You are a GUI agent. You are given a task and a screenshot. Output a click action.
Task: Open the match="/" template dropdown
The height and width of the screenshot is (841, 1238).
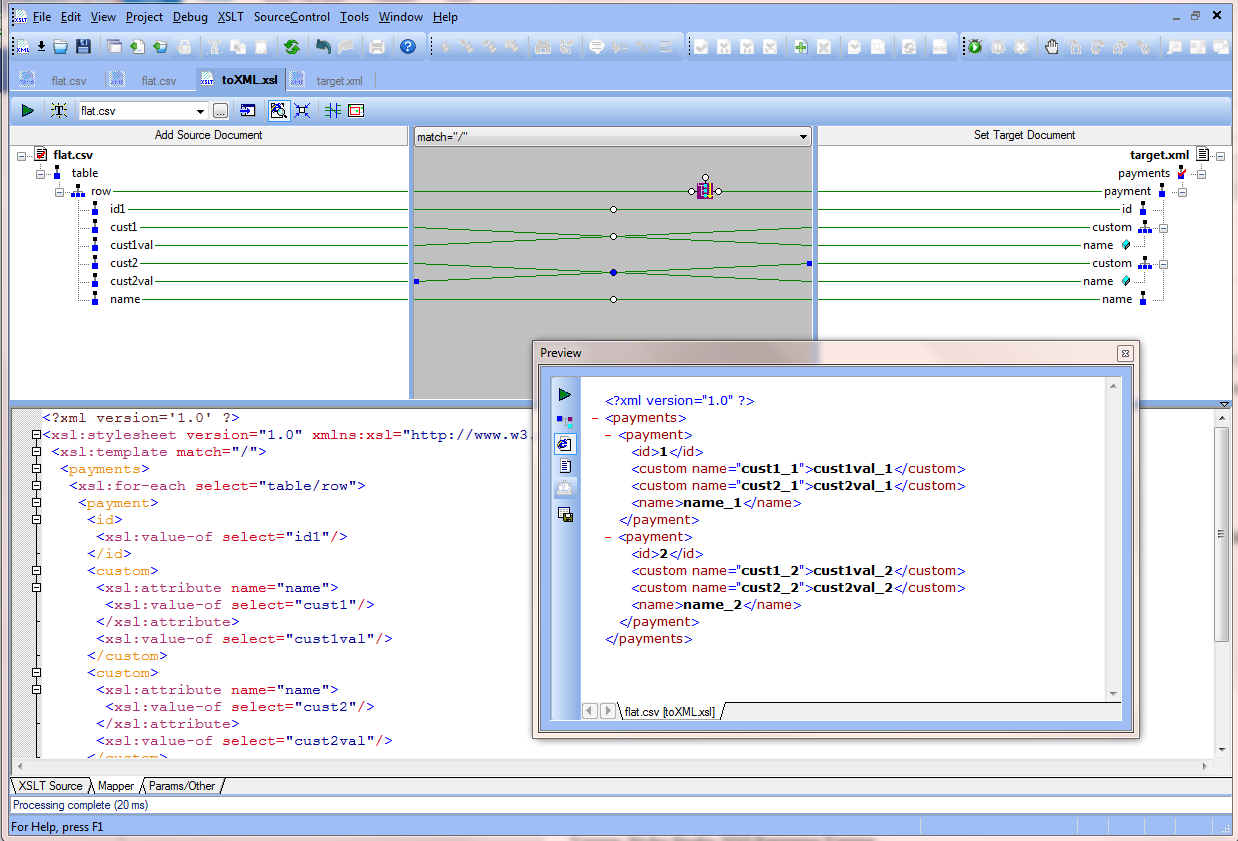tap(803, 137)
